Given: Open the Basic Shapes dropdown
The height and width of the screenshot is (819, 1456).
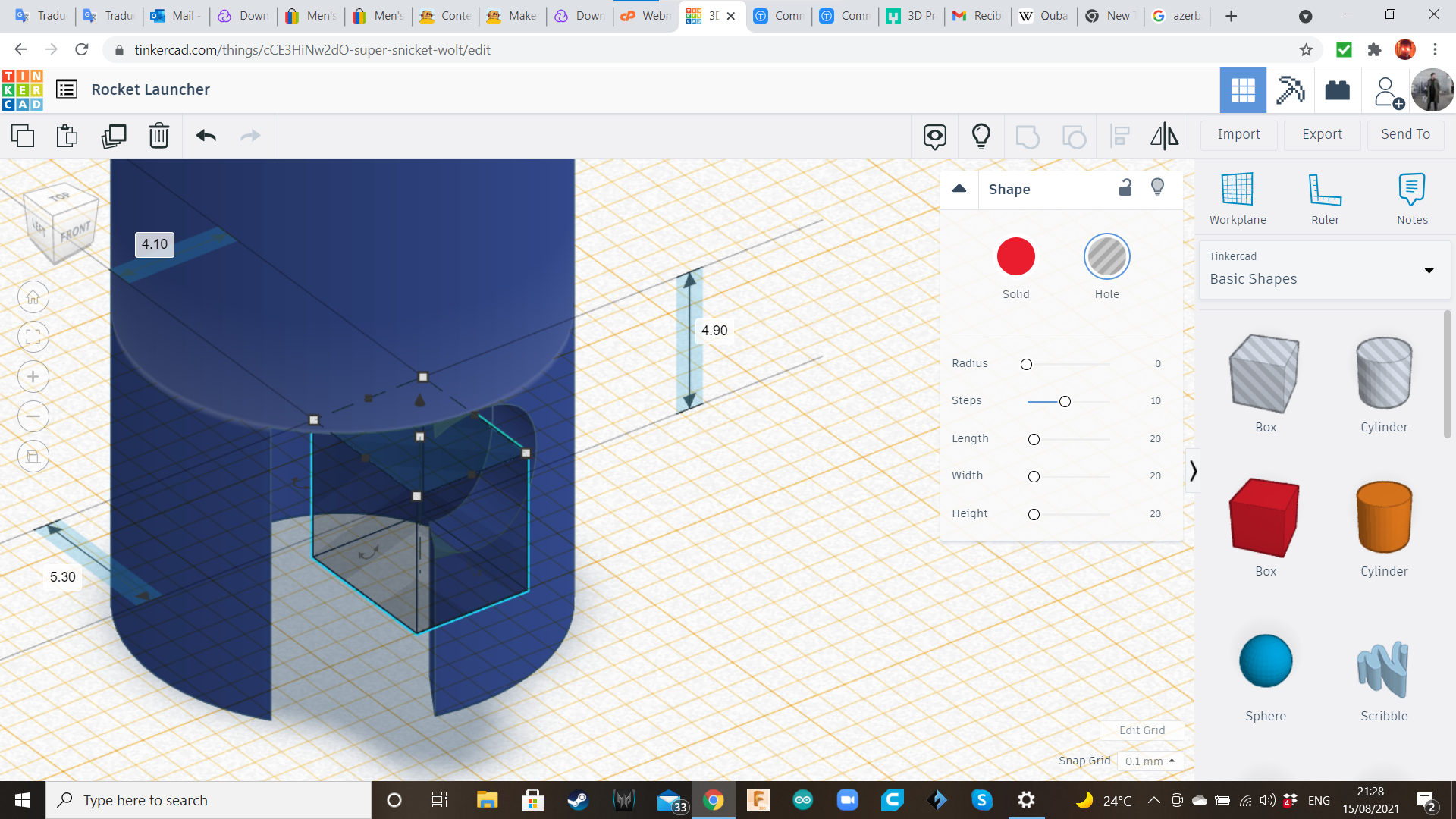Looking at the screenshot, I should pos(1429,270).
